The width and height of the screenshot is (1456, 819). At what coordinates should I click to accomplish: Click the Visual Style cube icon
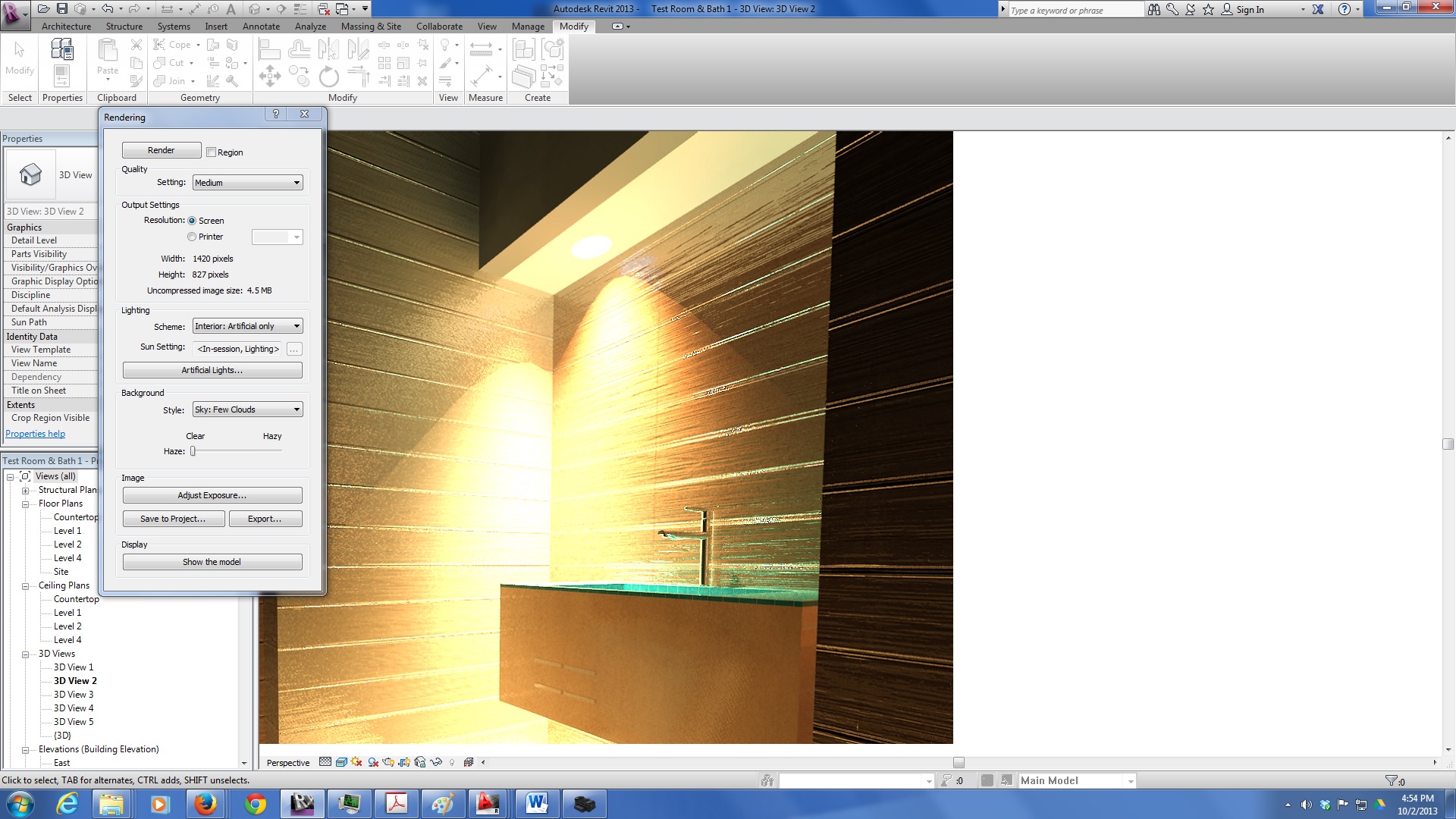341,762
